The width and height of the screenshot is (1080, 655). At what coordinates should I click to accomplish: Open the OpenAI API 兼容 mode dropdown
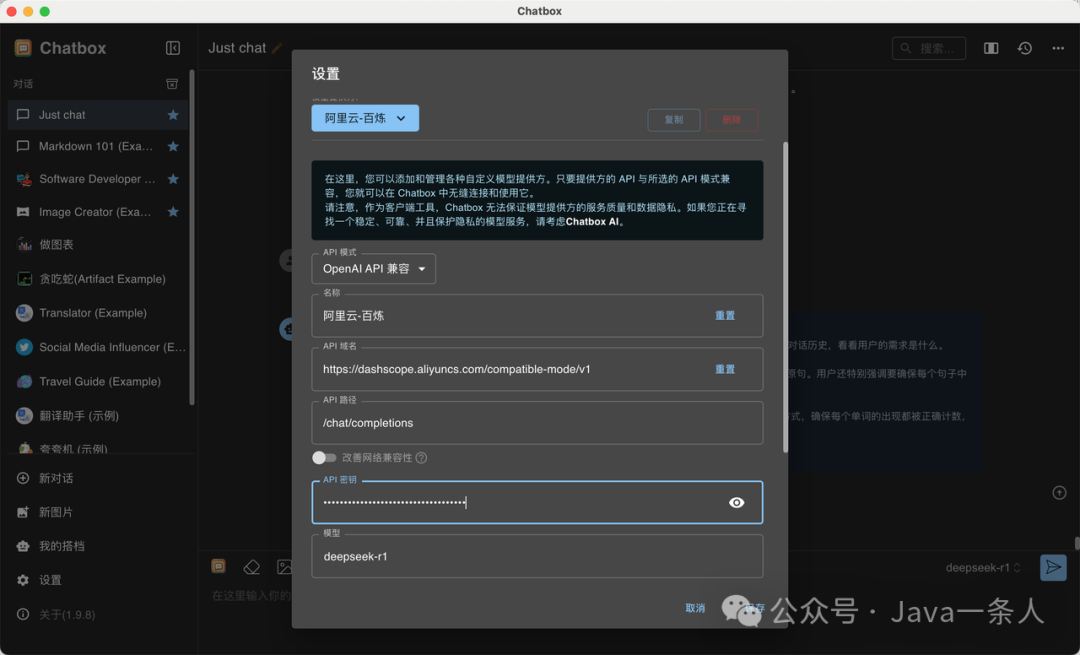tap(373, 269)
